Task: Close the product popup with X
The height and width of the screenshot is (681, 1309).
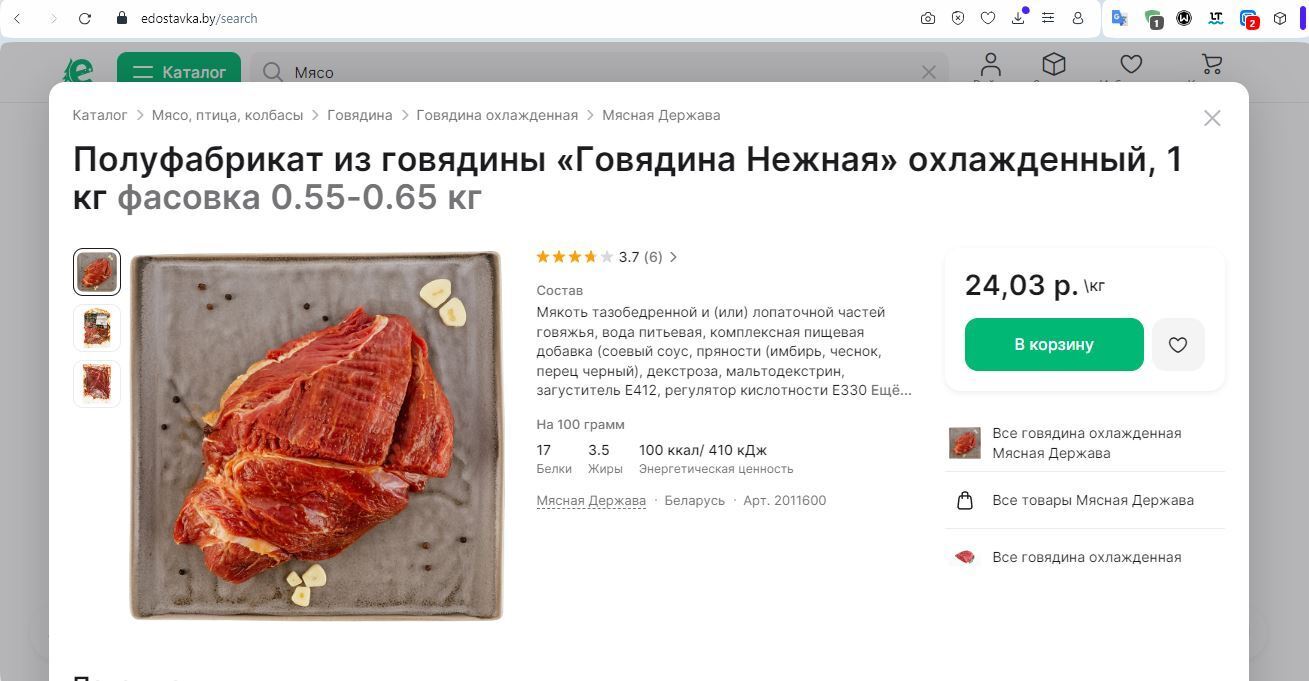Action: (x=1212, y=118)
